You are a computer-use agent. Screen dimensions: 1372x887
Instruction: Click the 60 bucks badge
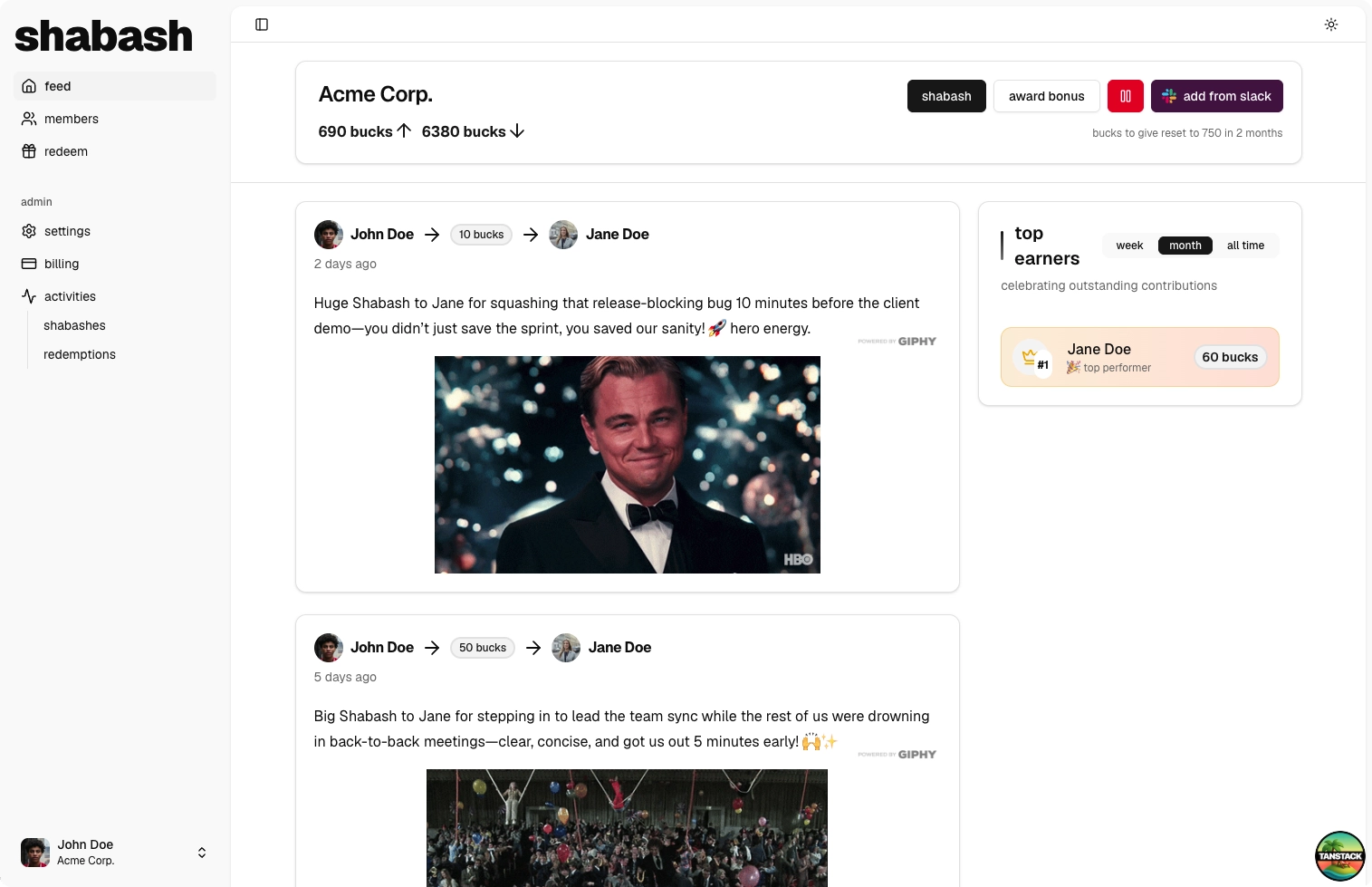pyautogui.click(x=1230, y=357)
